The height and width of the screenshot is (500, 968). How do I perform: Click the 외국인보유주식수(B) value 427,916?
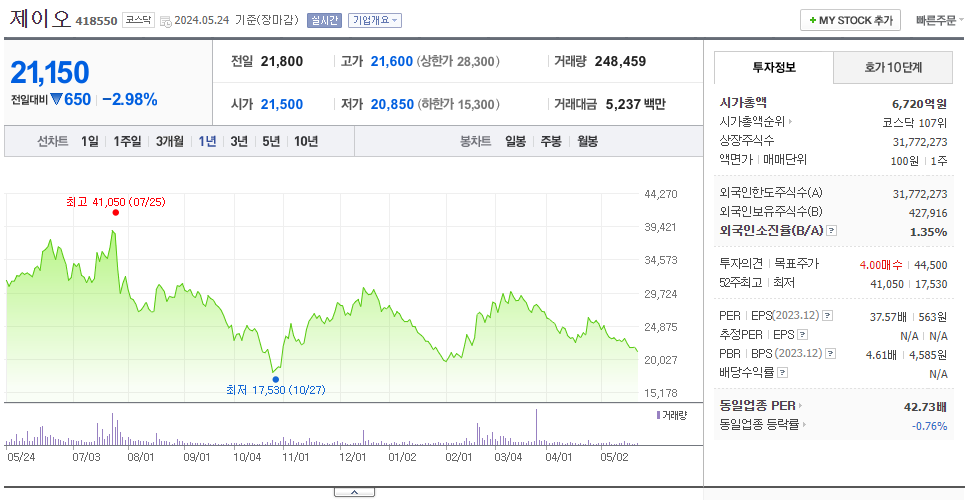928,214
